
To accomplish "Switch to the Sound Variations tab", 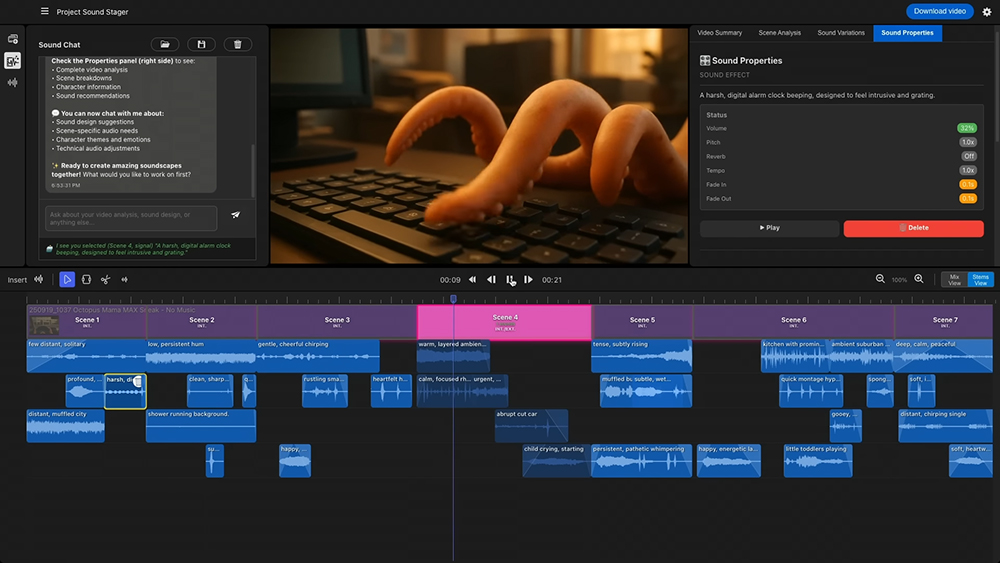I will coord(841,33).
